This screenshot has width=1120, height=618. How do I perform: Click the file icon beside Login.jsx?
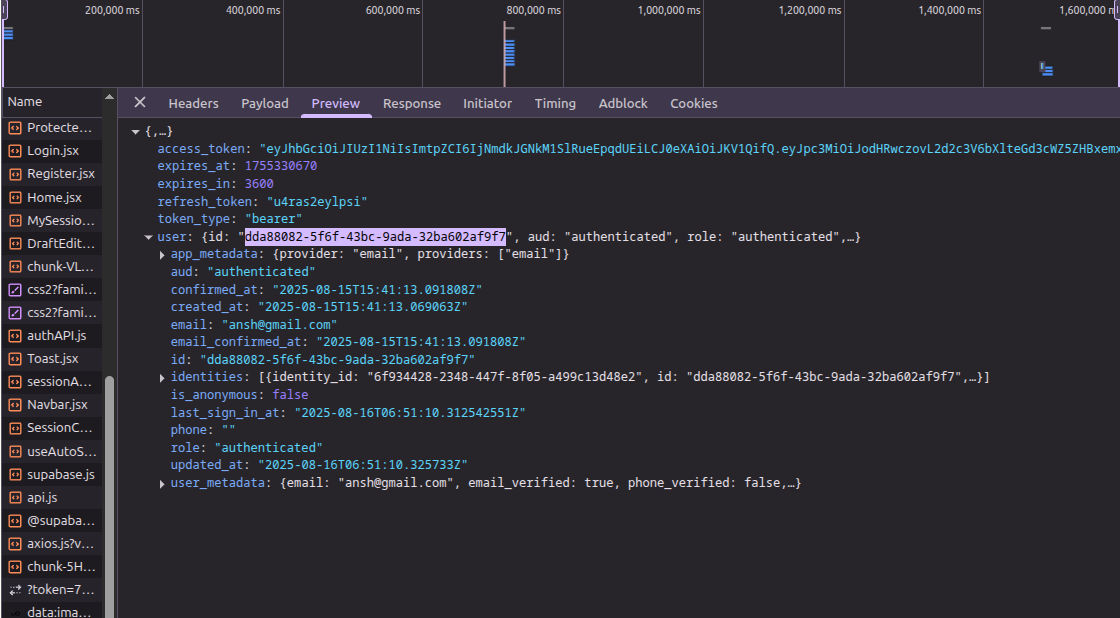14,151
